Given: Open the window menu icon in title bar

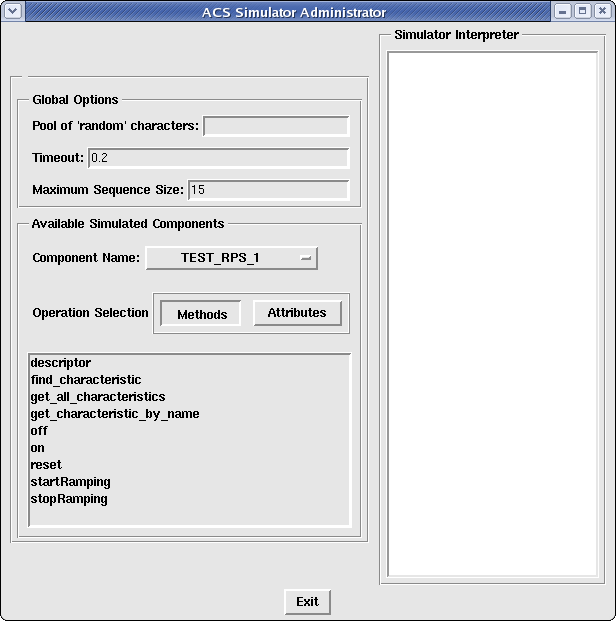Looking at the screenshot, I should coord(11,12).
